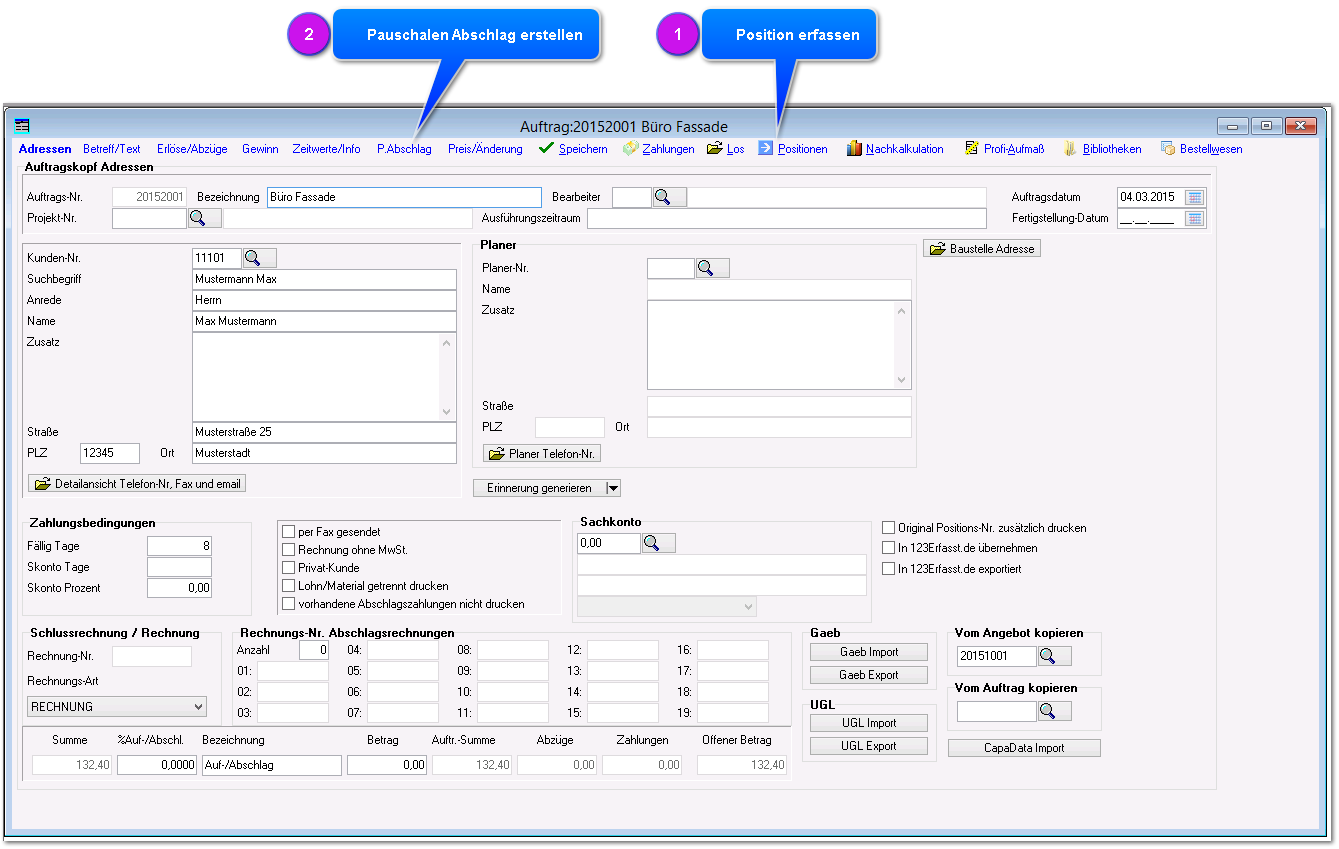Enable Lohn/Material getrennt drucken
Viewport: 1339px width, 849px height.
289,585
